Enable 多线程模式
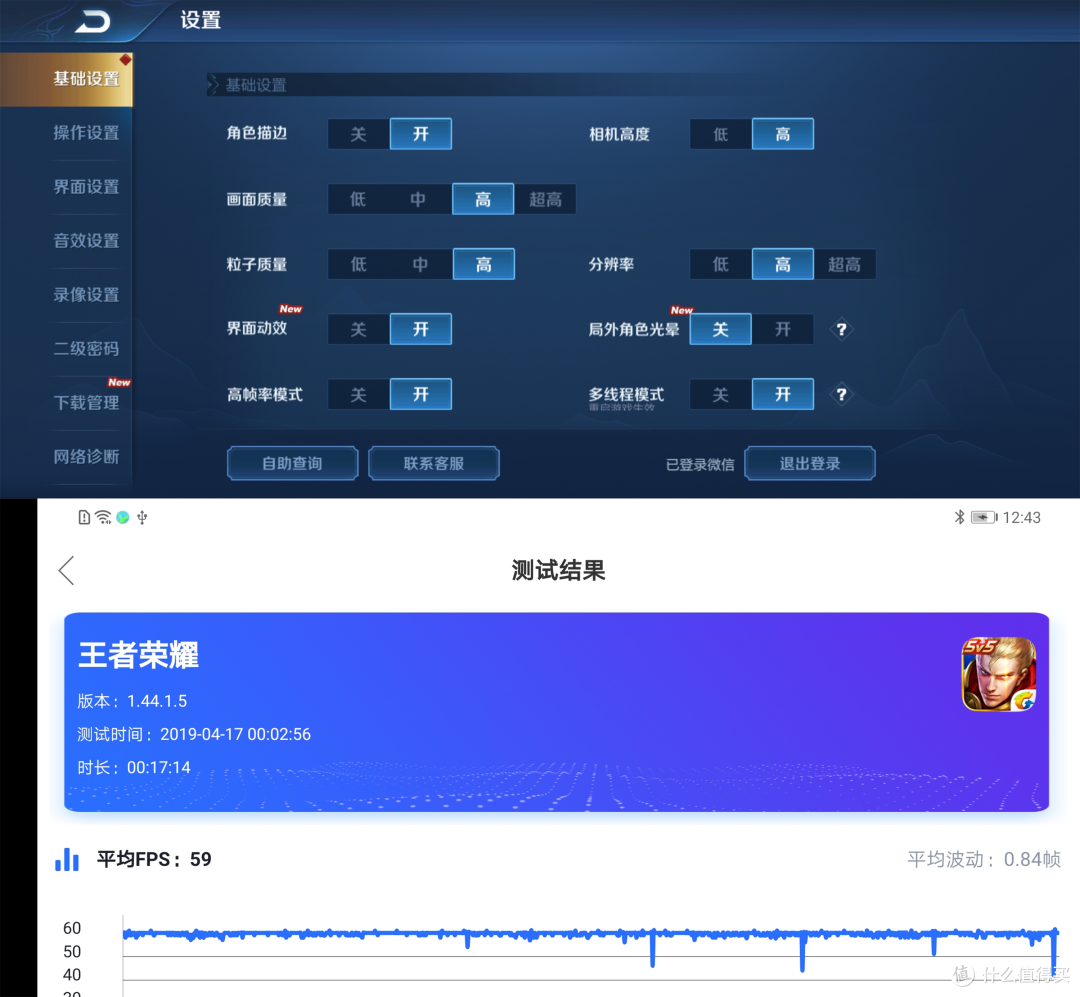The image size is (1080, 997). point(783,394)
